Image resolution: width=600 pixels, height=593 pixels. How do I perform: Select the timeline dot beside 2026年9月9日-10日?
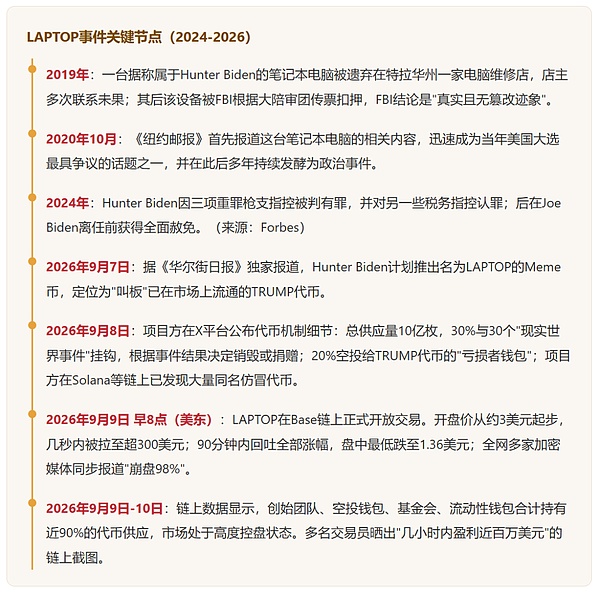coord(32,503)
